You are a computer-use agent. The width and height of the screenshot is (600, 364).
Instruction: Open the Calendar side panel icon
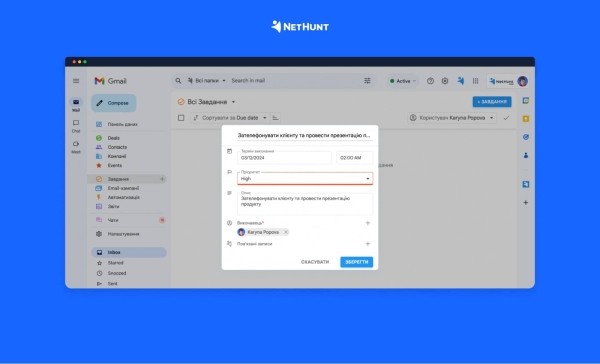526,101
